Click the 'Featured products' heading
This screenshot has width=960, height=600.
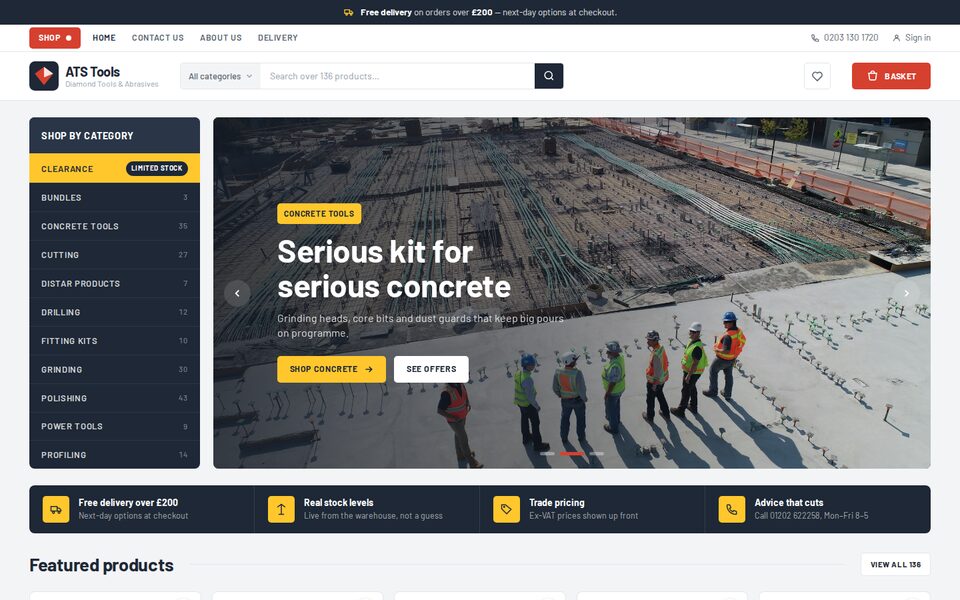pos(102,565)
